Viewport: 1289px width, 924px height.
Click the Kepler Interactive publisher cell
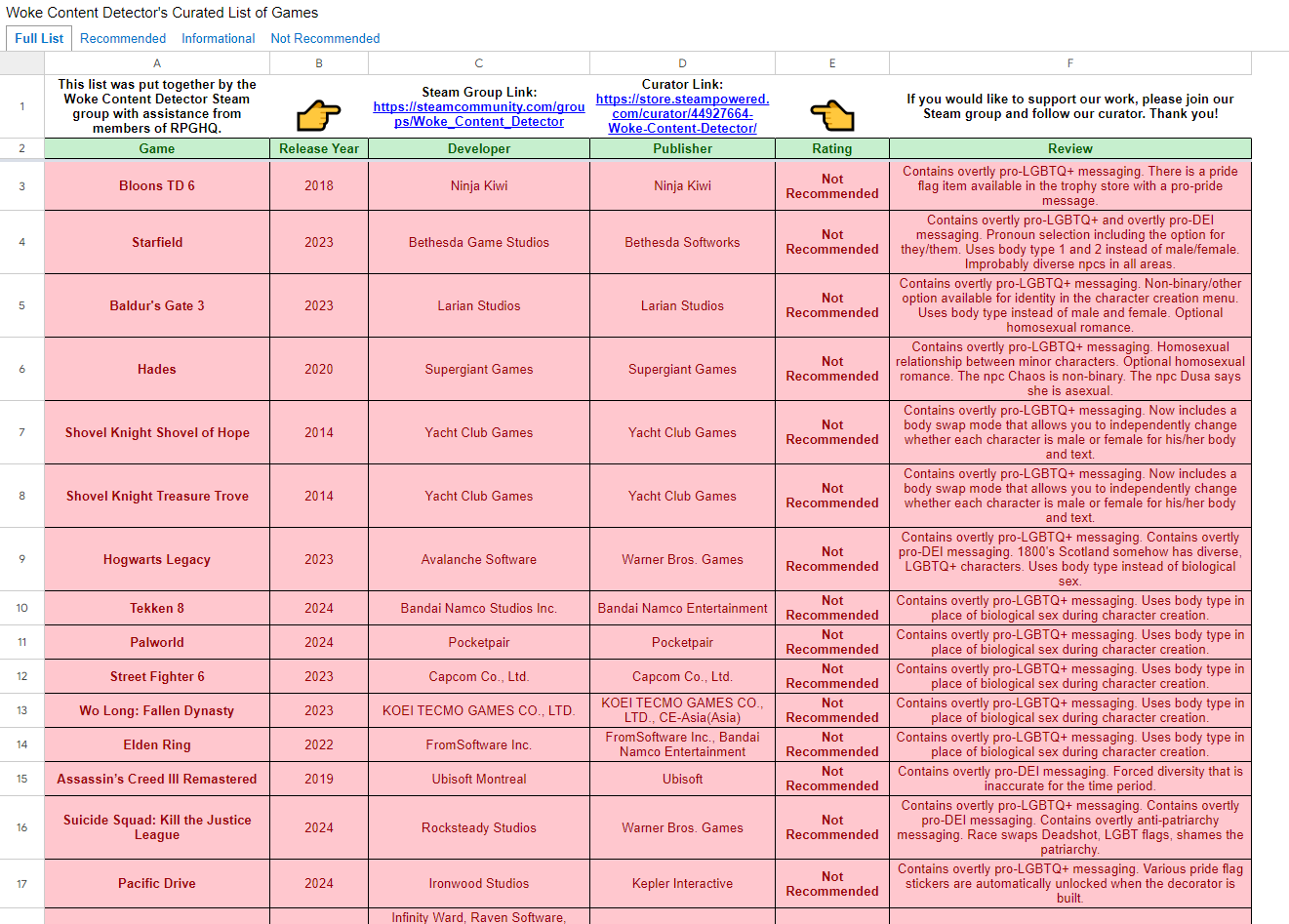coord(682,883)
